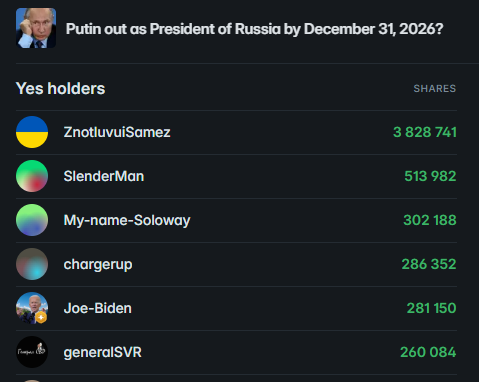Select generalSVR's 260 084 shares value
479x382 pixels.
tap(428, 352)
